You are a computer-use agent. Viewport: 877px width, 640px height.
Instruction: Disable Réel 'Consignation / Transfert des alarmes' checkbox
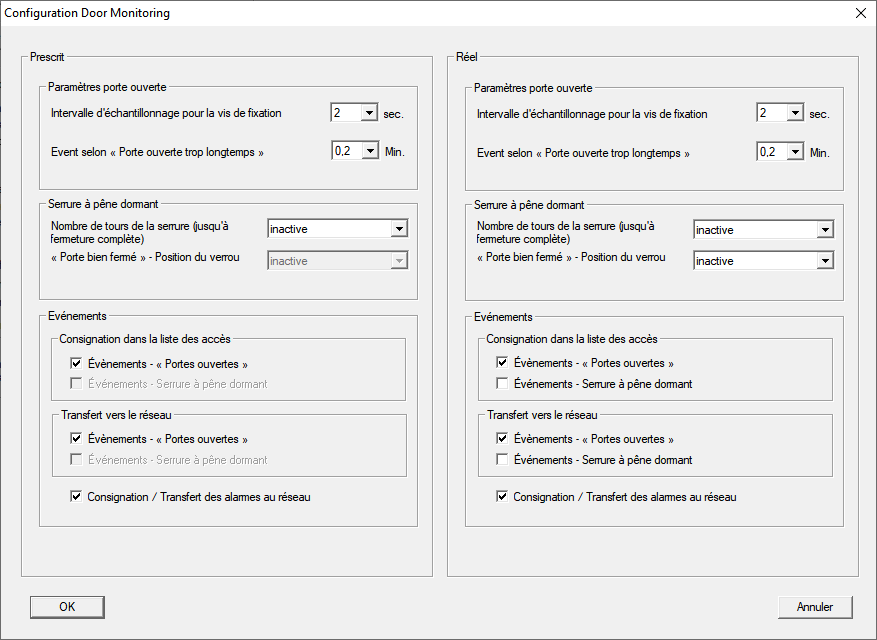point(503,496)
